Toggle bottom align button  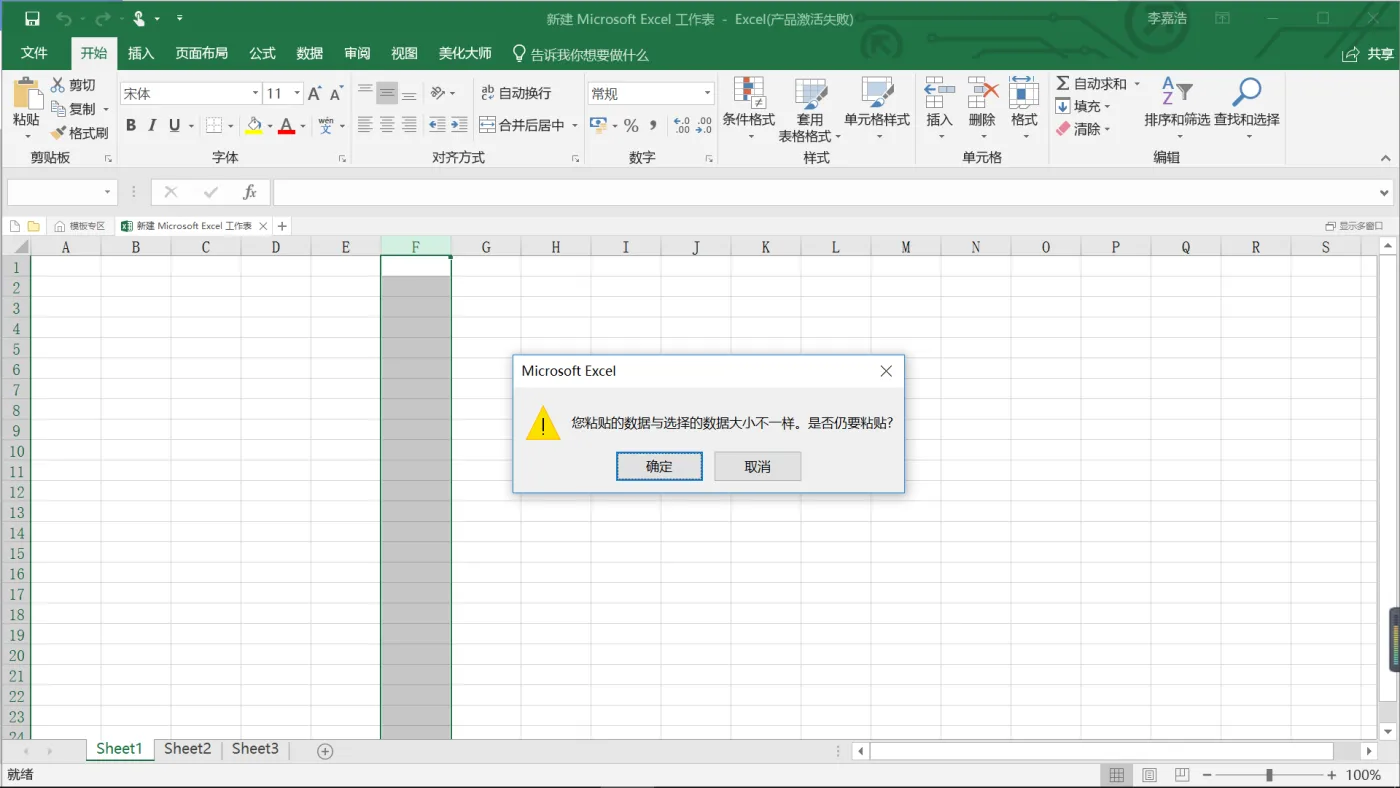[409, 93]
